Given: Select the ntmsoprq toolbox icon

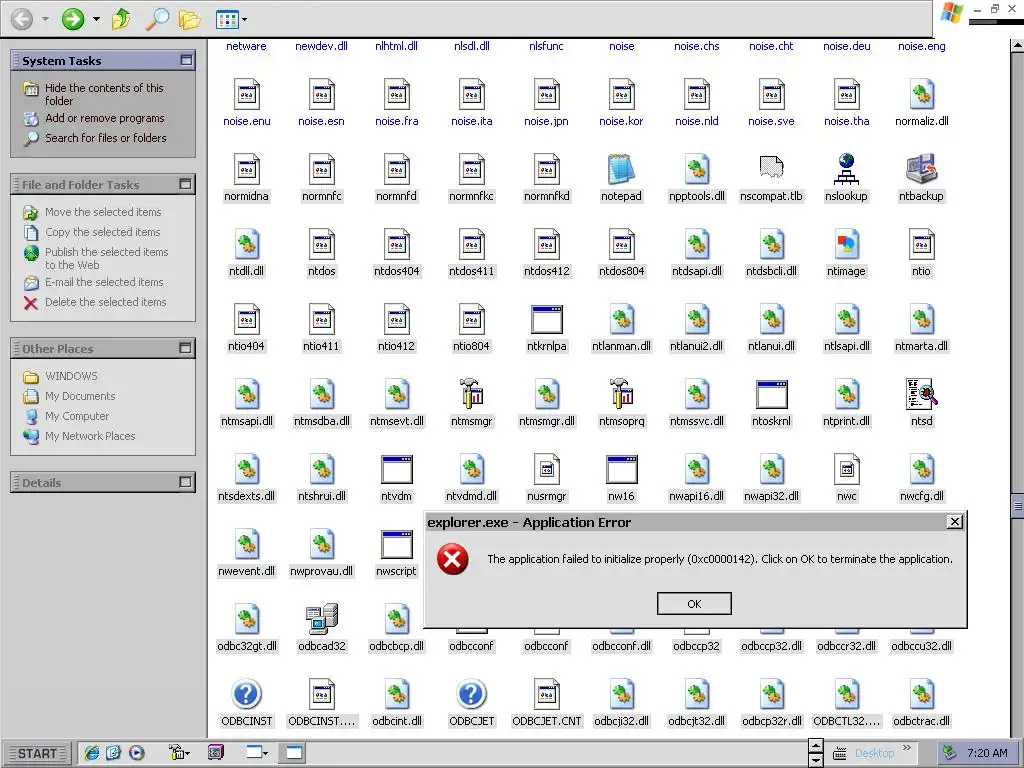Looking at the screenshot, I should pyautogui.click(x=621, y=394).
